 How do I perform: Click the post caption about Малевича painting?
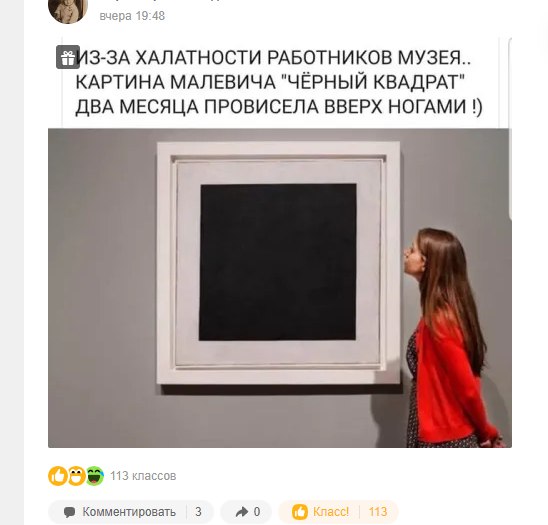pos(278,82)
